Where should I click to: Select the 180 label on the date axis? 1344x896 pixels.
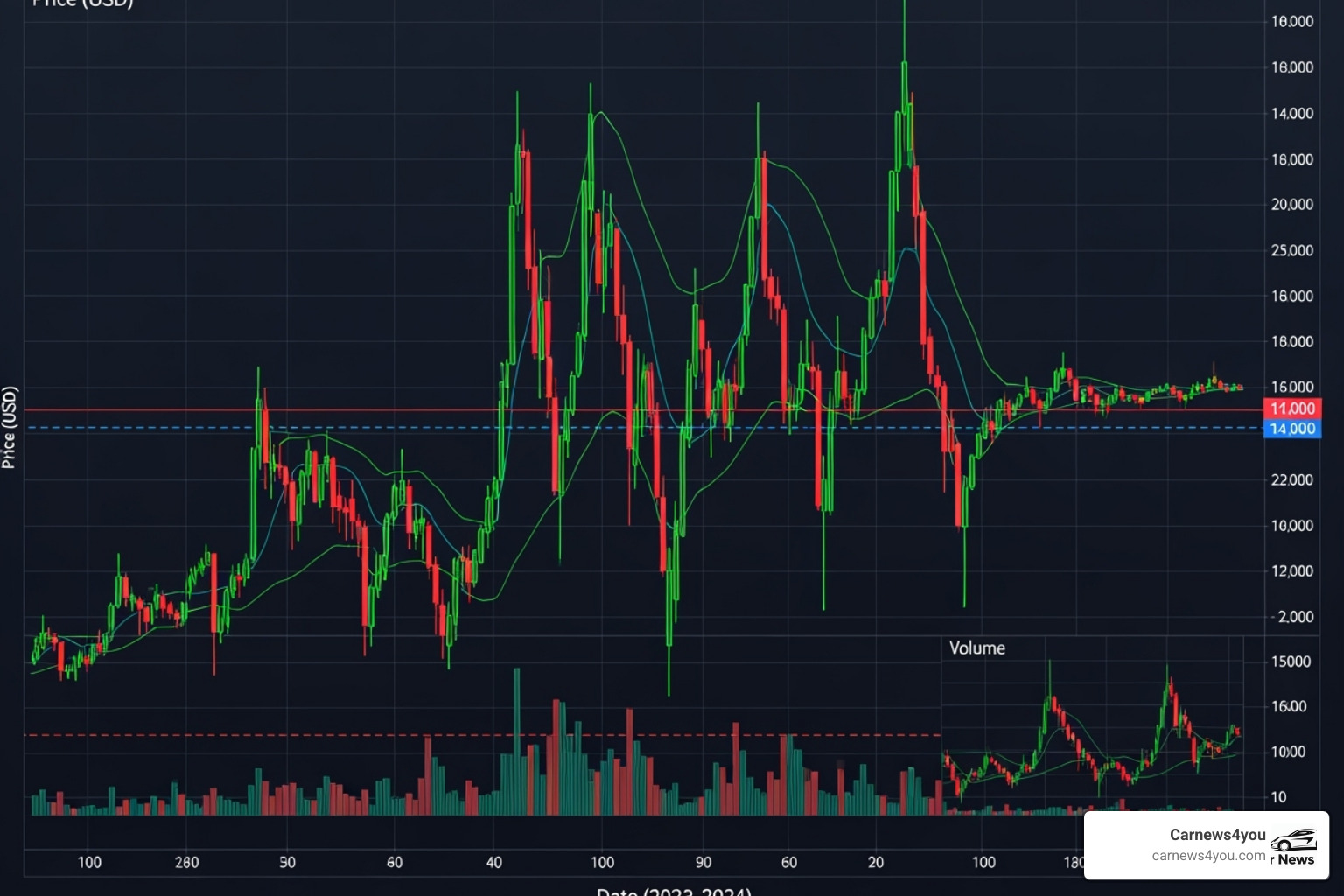point(1073,862)
